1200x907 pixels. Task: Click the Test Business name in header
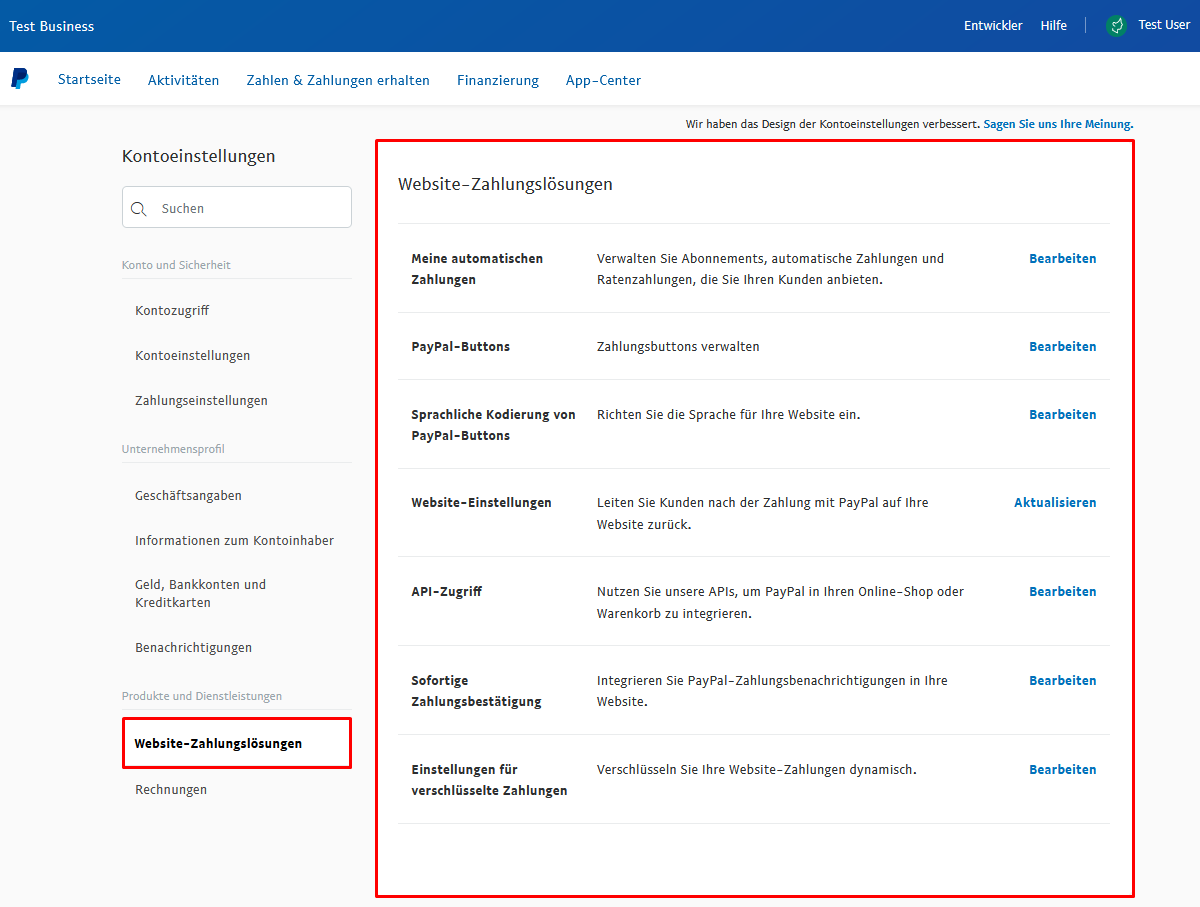click(52, 26)
